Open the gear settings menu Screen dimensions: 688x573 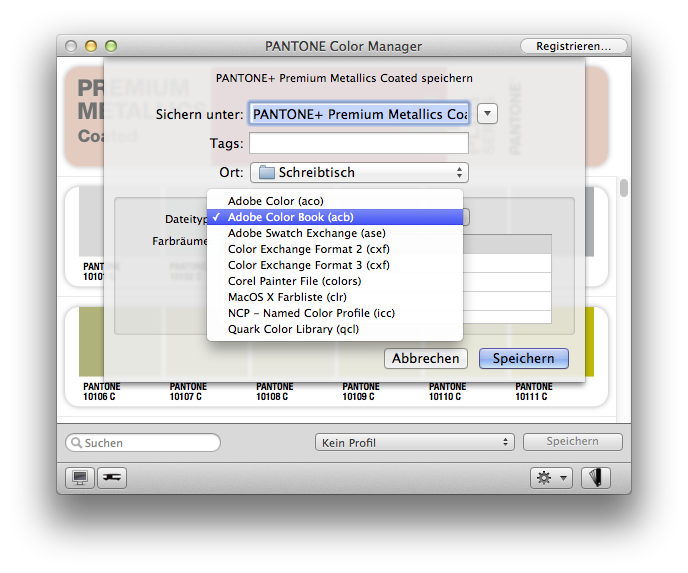[551, 477]
